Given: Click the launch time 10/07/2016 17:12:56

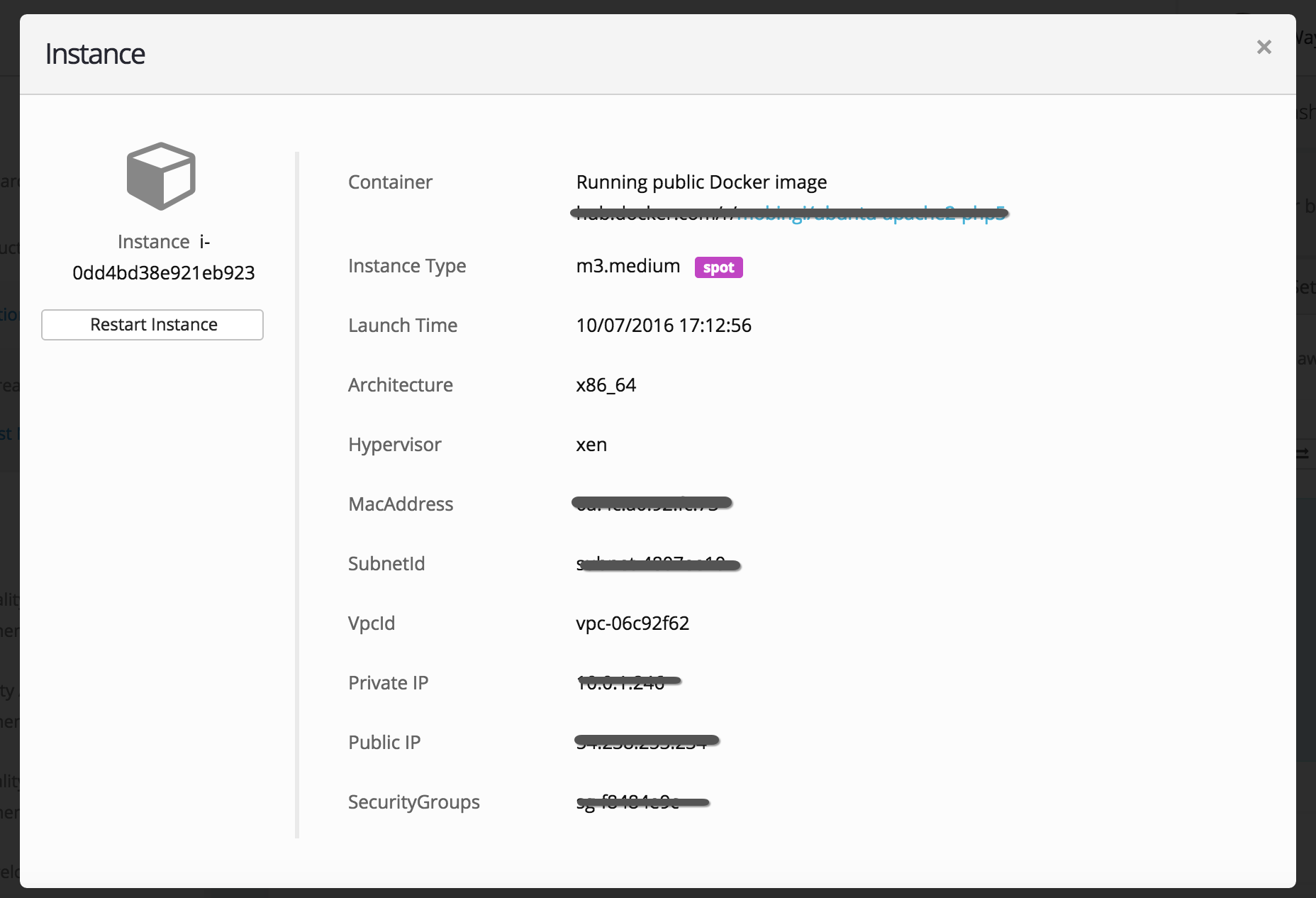Looking at the screenshot, I should pyautogui.click(x=664, y=326).
